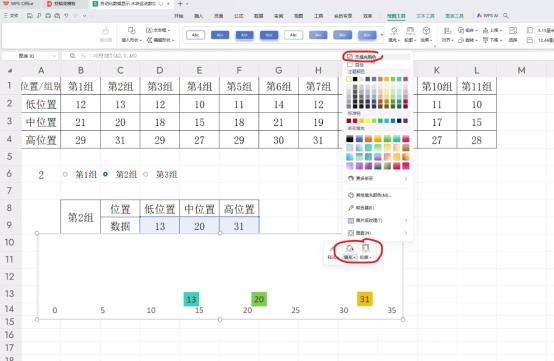554x361 pixels.
Task: Open the Group dropdown in ribbon
Action: point(467,30)
